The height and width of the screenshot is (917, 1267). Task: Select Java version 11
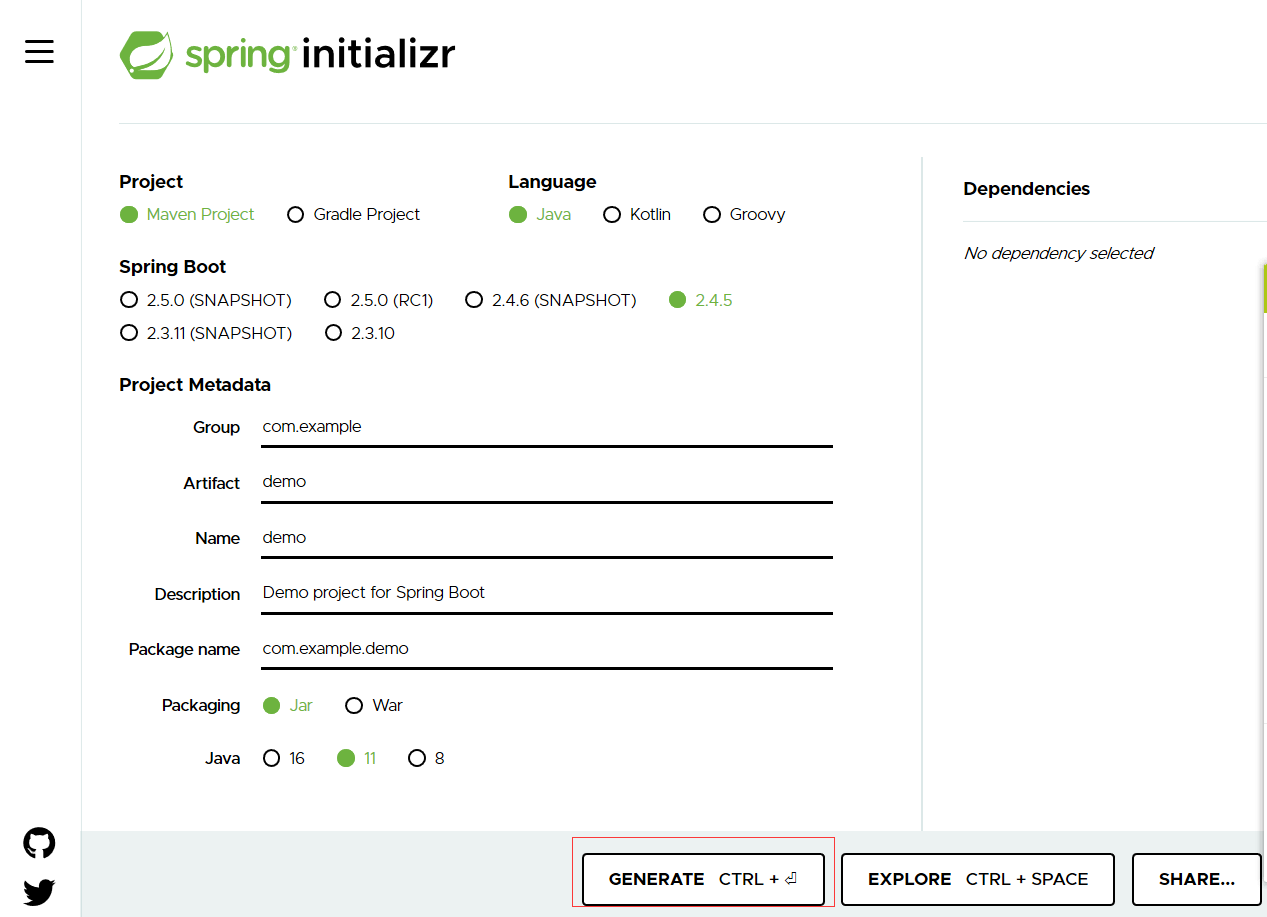pyautogui.click(x=346, y=759)
